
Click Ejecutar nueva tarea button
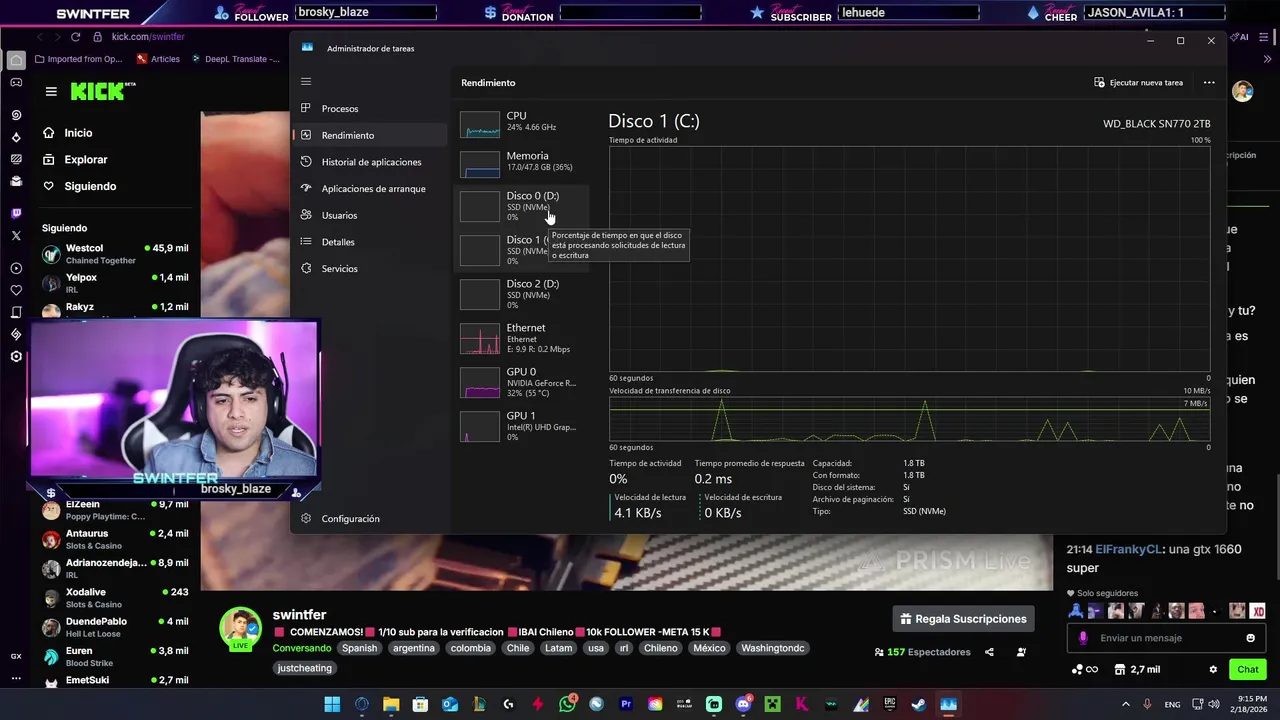1139,83
